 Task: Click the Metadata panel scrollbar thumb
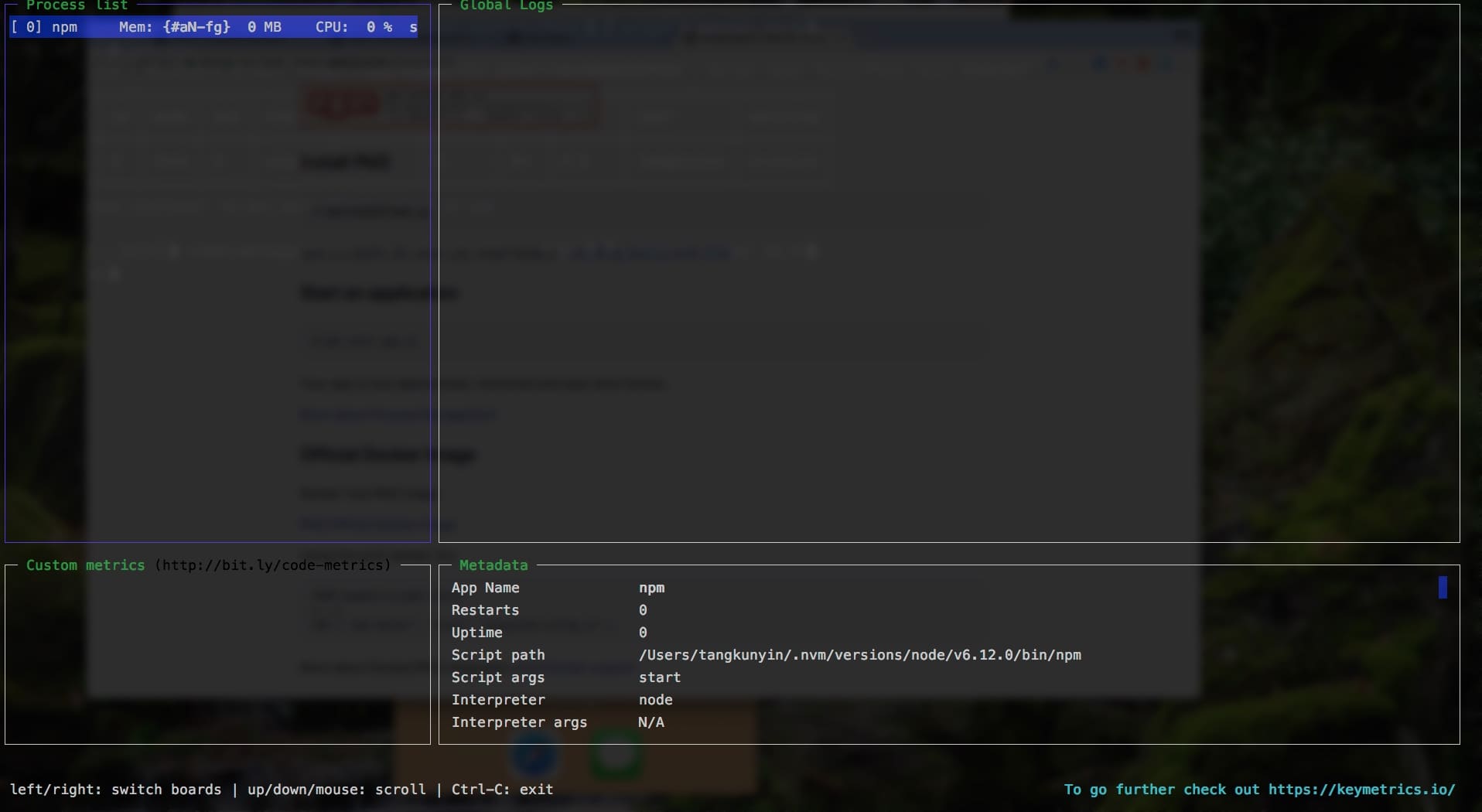(x=1443, y=588)
